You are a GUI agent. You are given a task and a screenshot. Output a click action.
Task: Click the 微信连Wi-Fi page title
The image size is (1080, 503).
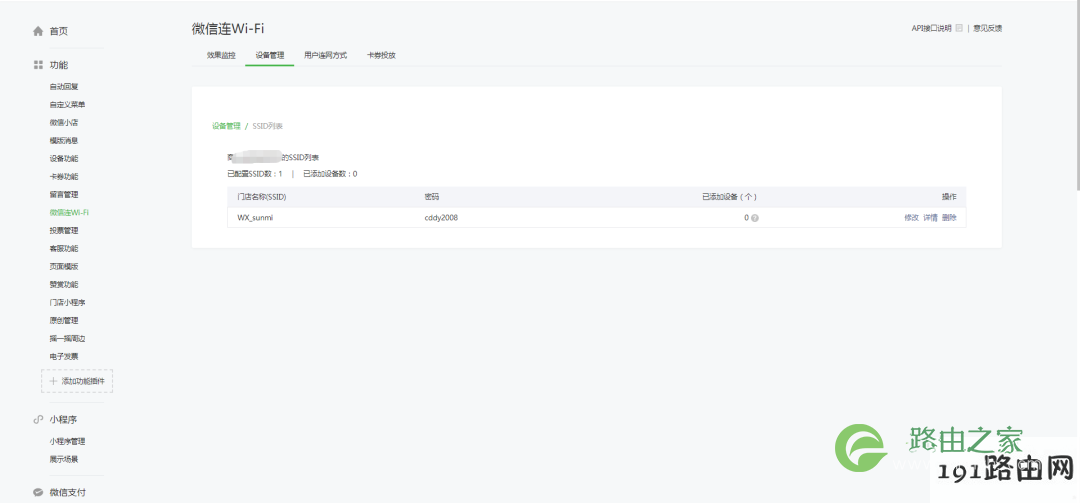pyautogui.click(x=228, y=29)
